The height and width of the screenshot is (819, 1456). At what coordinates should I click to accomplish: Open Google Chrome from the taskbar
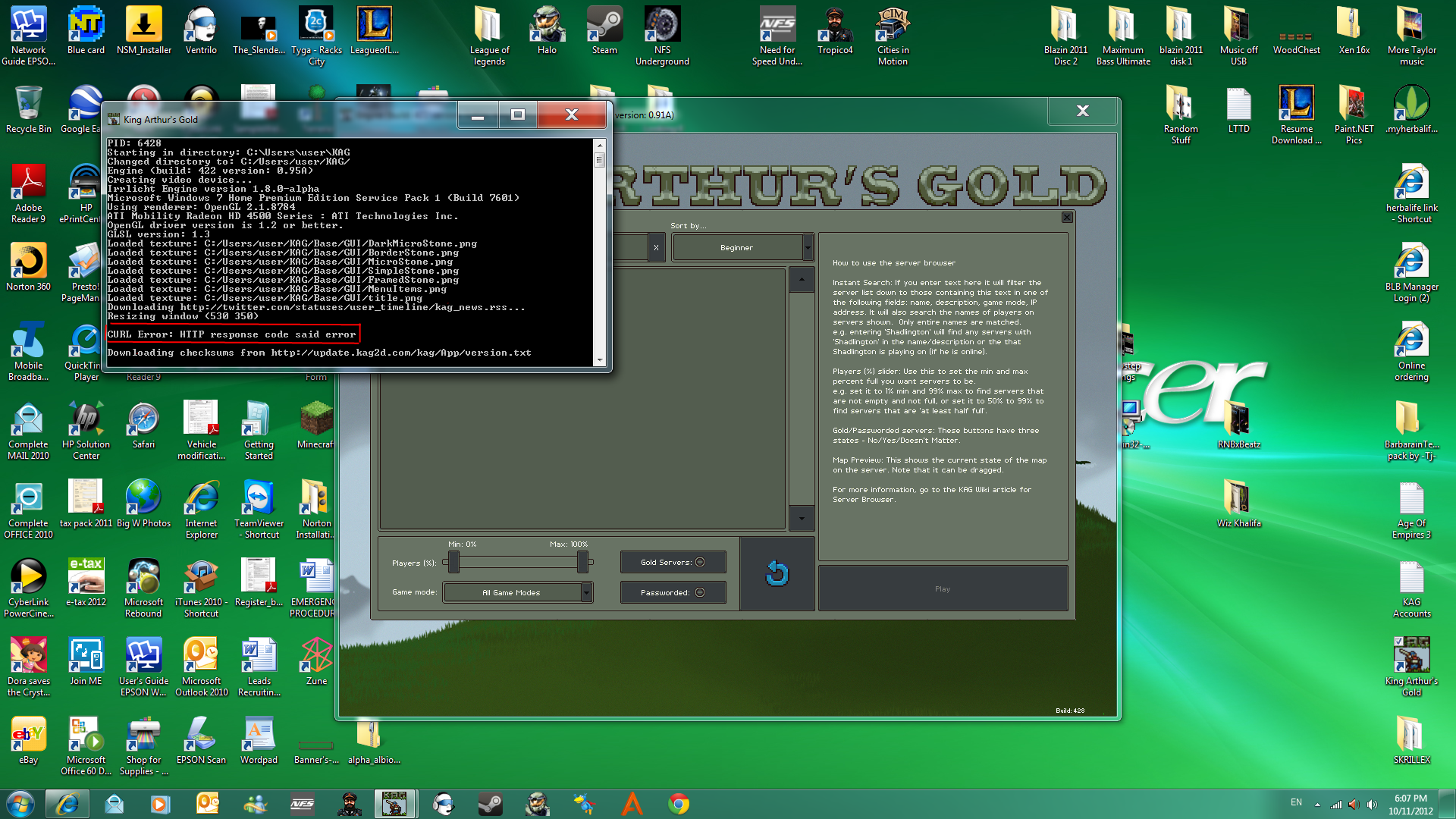(x=679, y=804)
